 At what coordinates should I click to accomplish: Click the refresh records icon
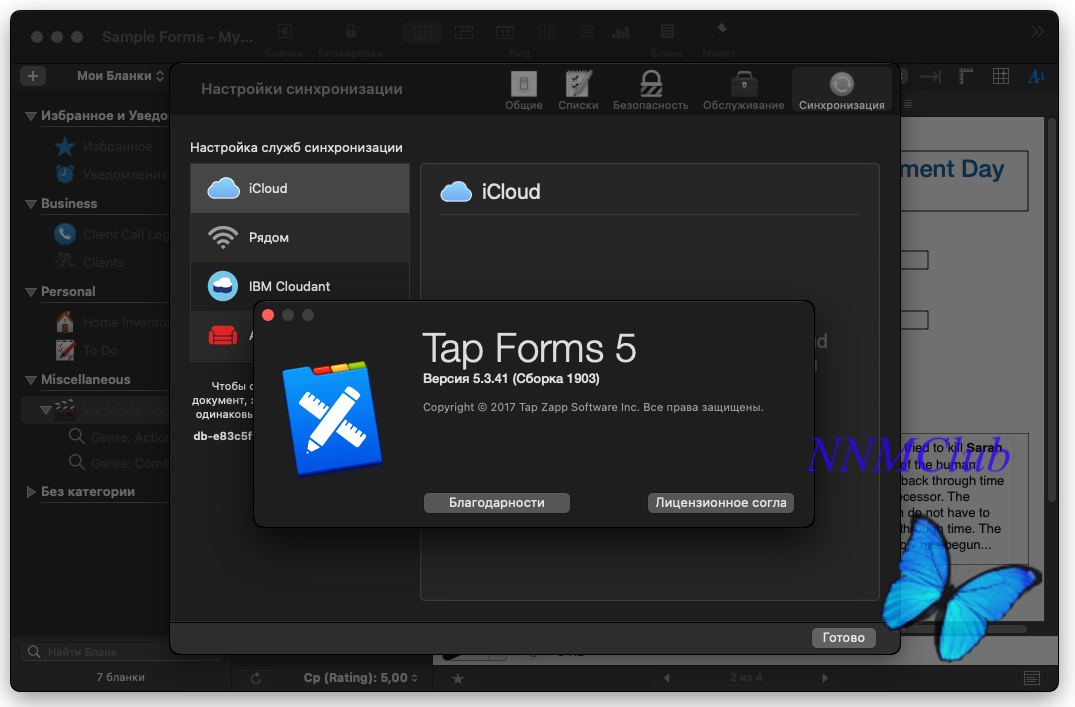pyautogui.click(x=256, y=678)
